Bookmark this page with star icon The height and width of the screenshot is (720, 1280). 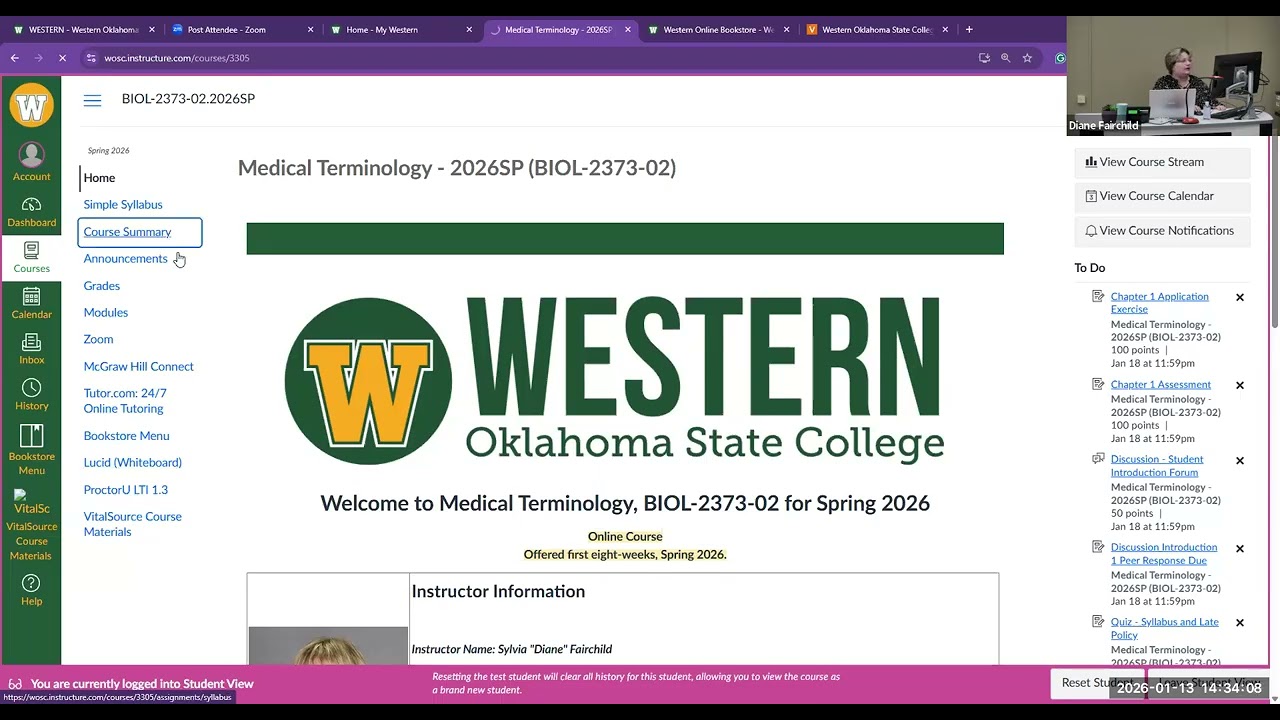[x=1027, y=58]
